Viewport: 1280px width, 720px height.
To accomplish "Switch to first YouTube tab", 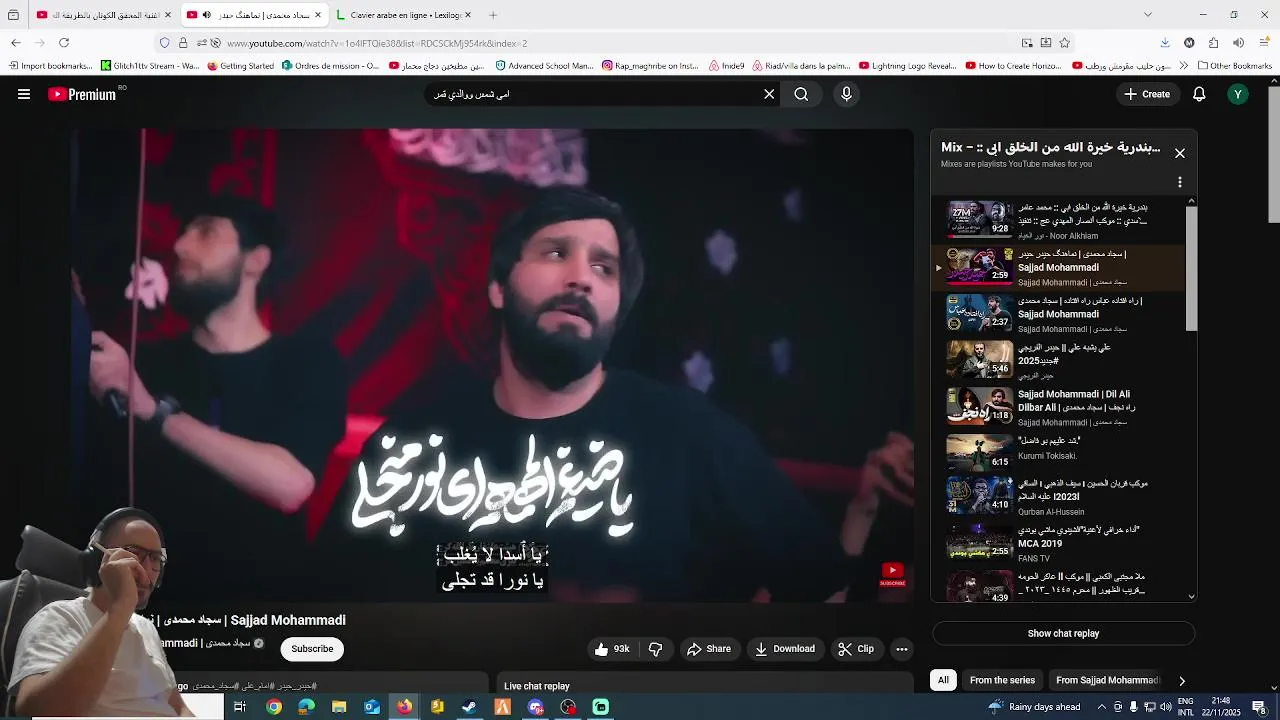I will [x=103, y=15].
